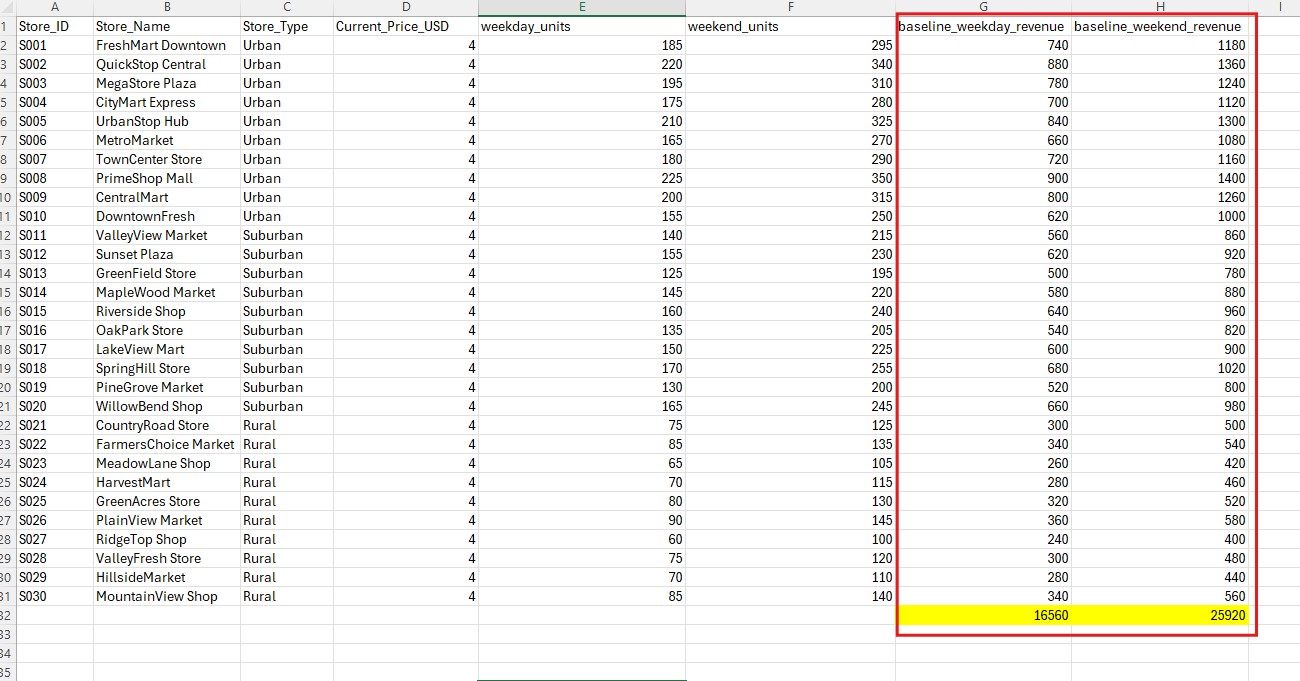Click the row 32 header
Viewport: 1300px width, 681px height.
pos(6,615)
